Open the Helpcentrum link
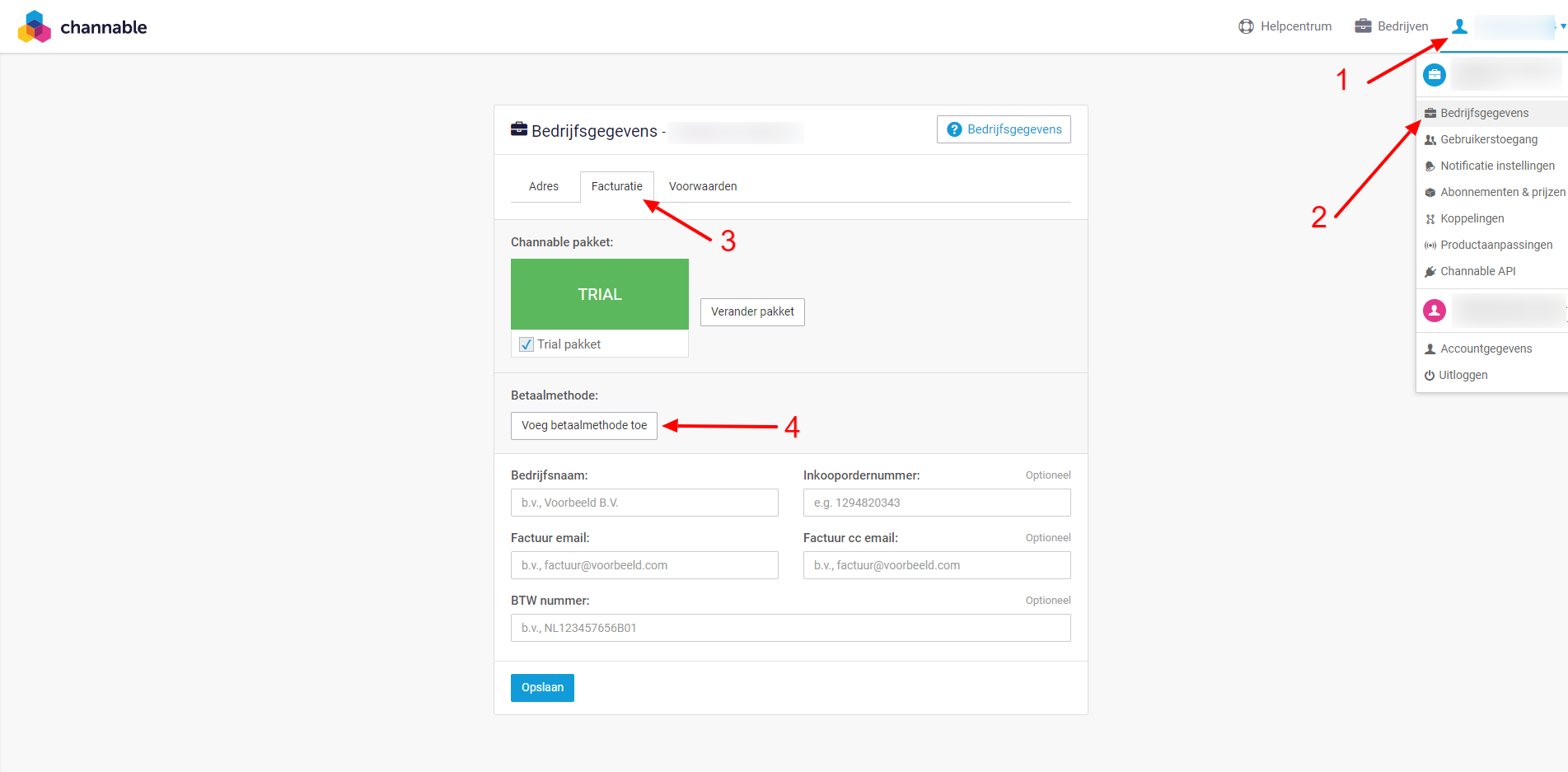1568x772 pixels. (x=1285, y=26)
